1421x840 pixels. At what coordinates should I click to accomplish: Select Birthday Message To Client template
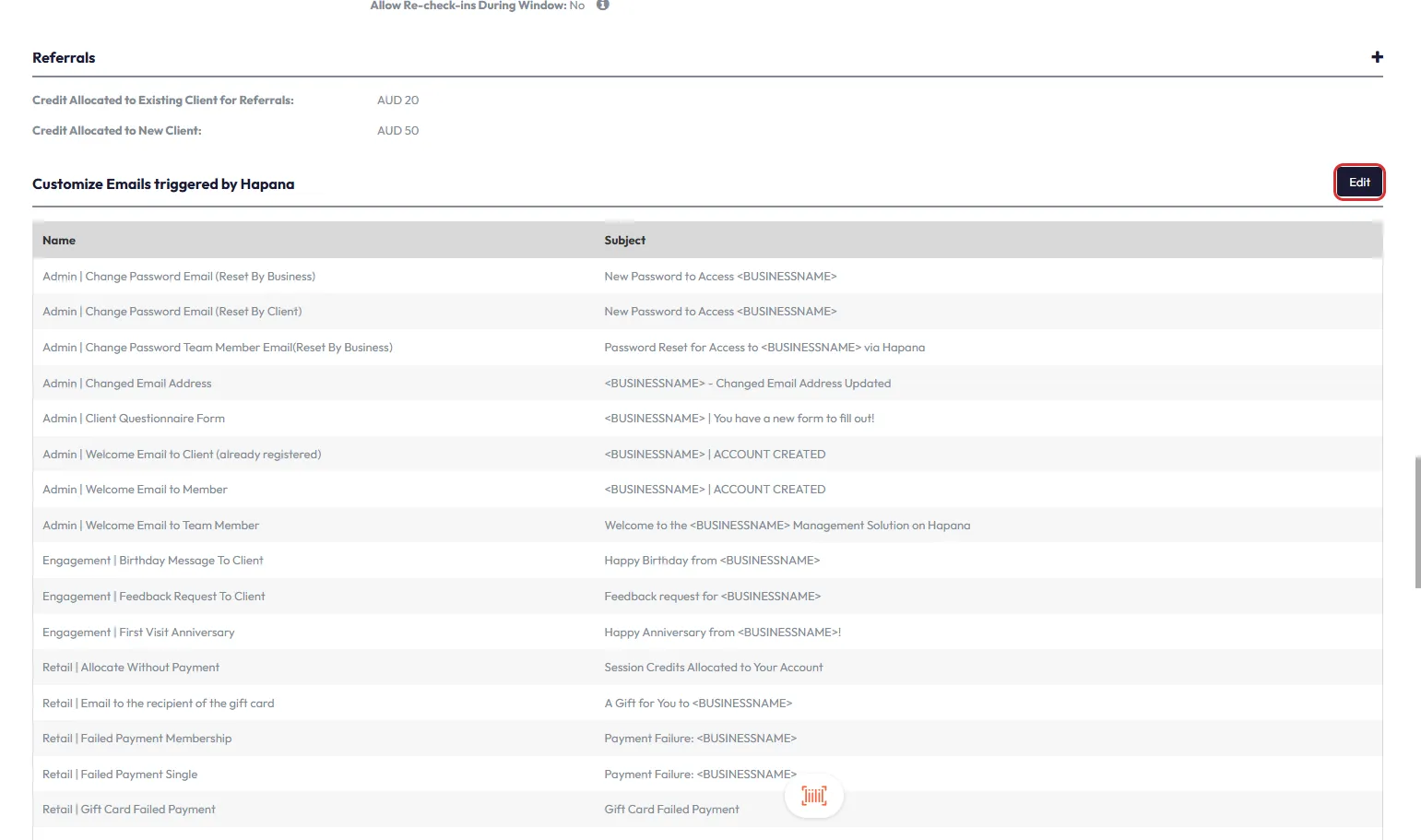pos(153,561)
